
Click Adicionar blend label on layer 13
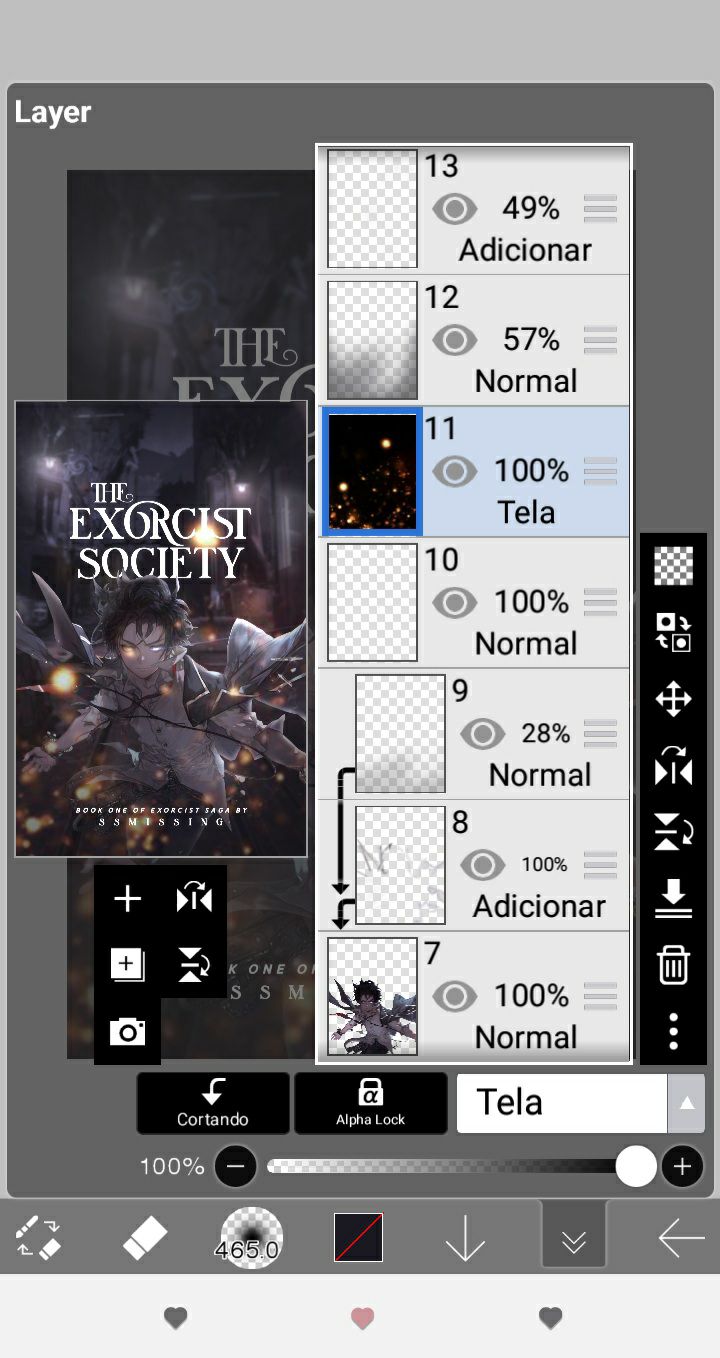tap(525, 250)
